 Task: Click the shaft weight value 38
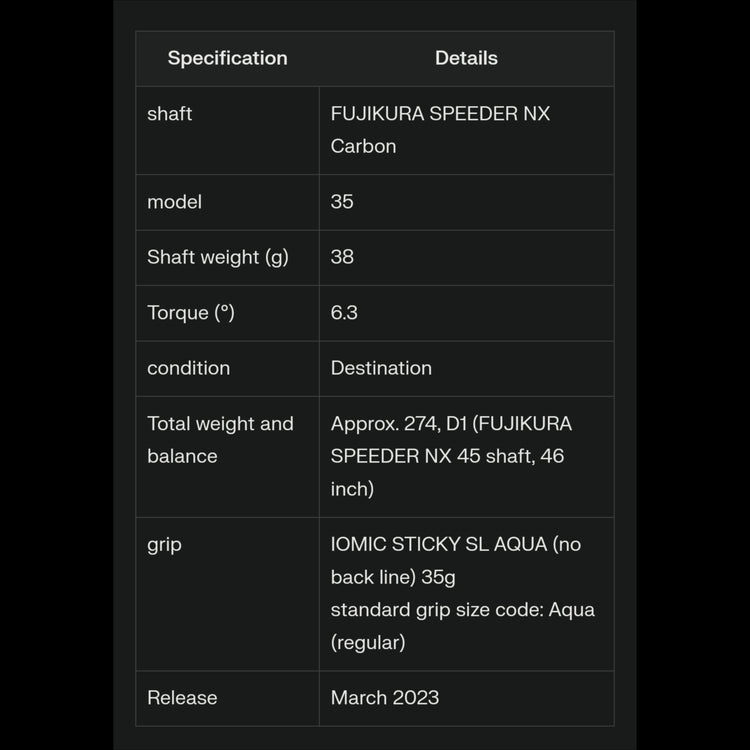(x=342, y=257)
